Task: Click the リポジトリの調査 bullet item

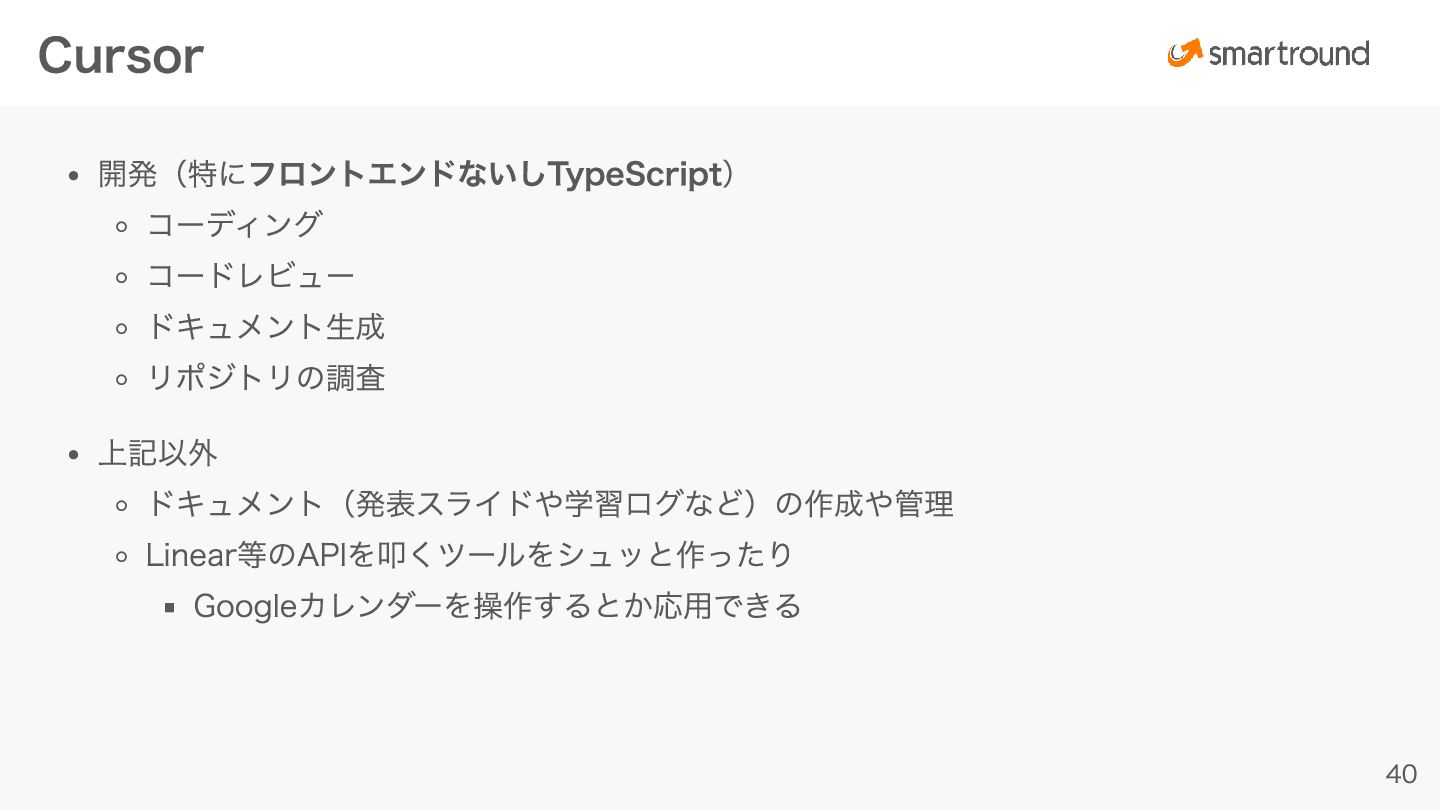Action: coord(266,377)
